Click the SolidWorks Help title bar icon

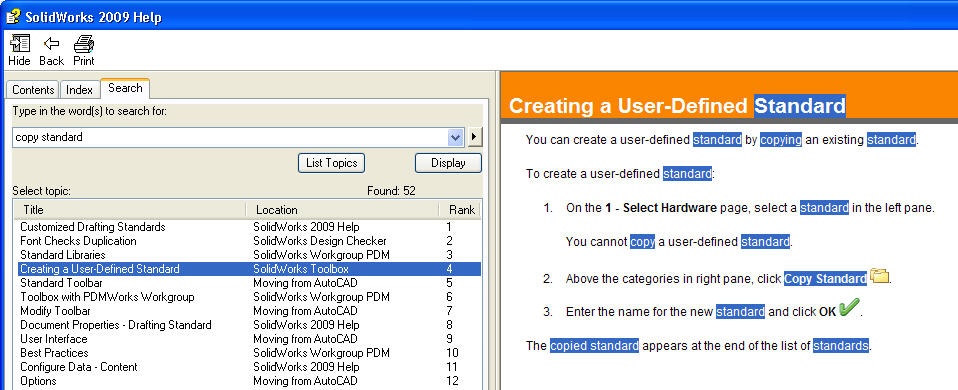12,16
